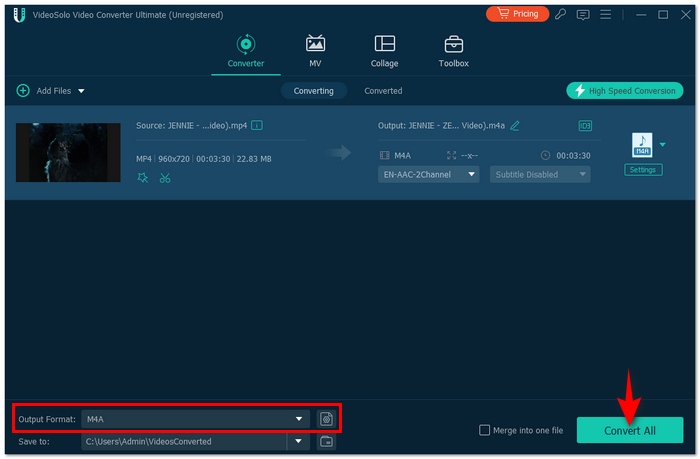Open custom profile settings icon beside Output Format
This screenshot has height=459, width=700.
[x=326, y=419]
